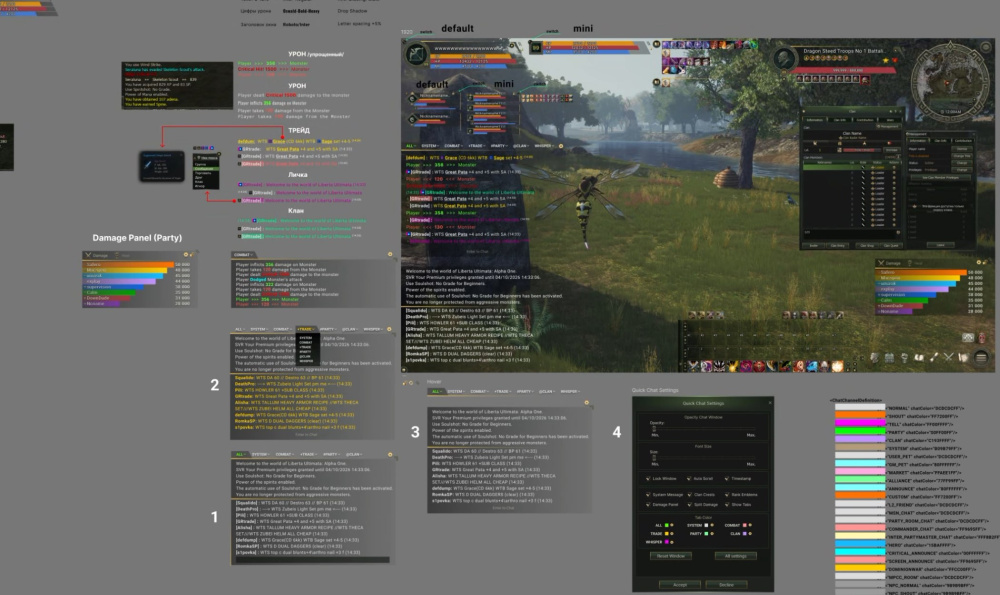Click the player bow portrait icon

tap(416, 55)
